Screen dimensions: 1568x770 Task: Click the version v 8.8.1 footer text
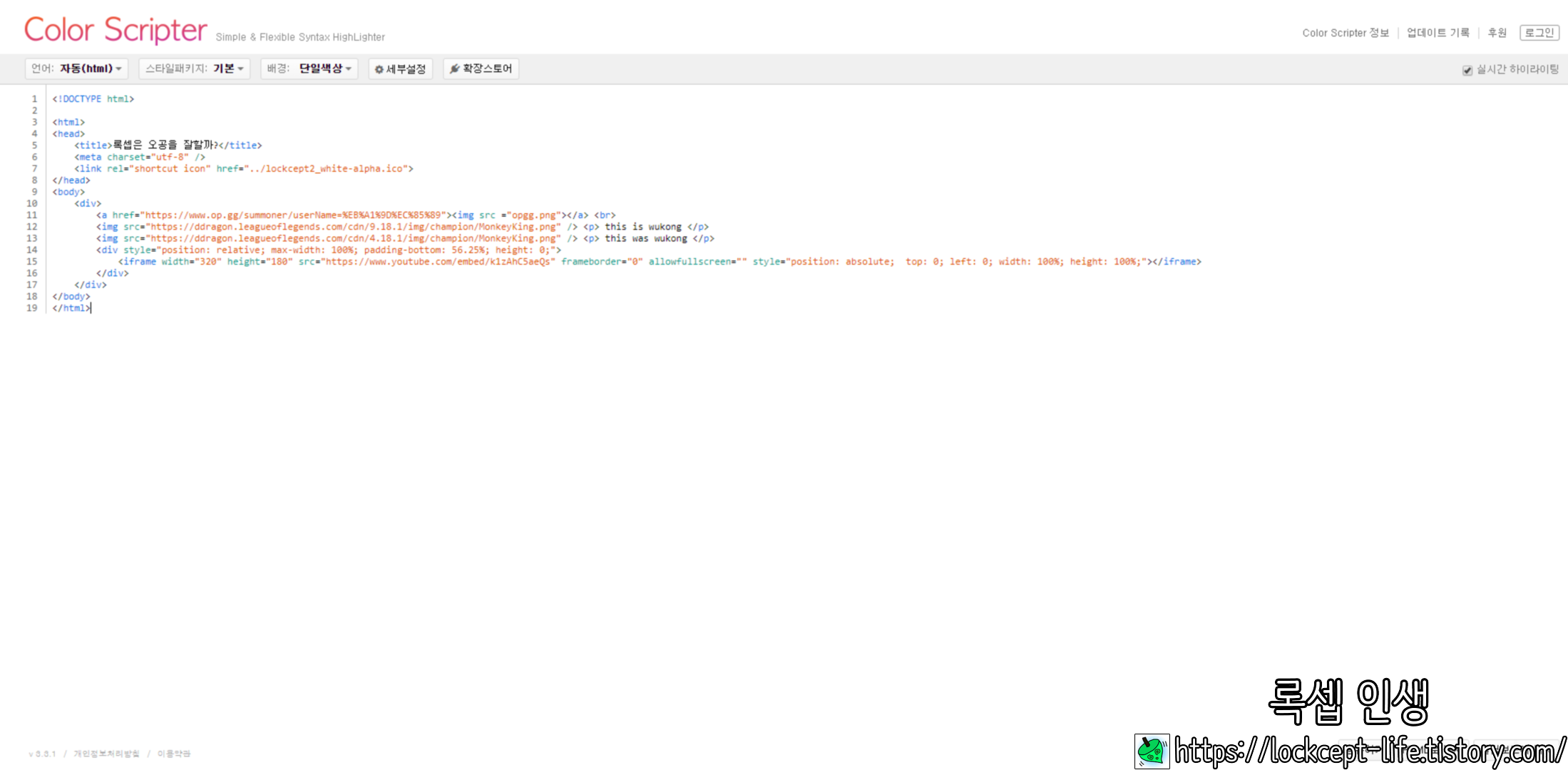(42, 754)
